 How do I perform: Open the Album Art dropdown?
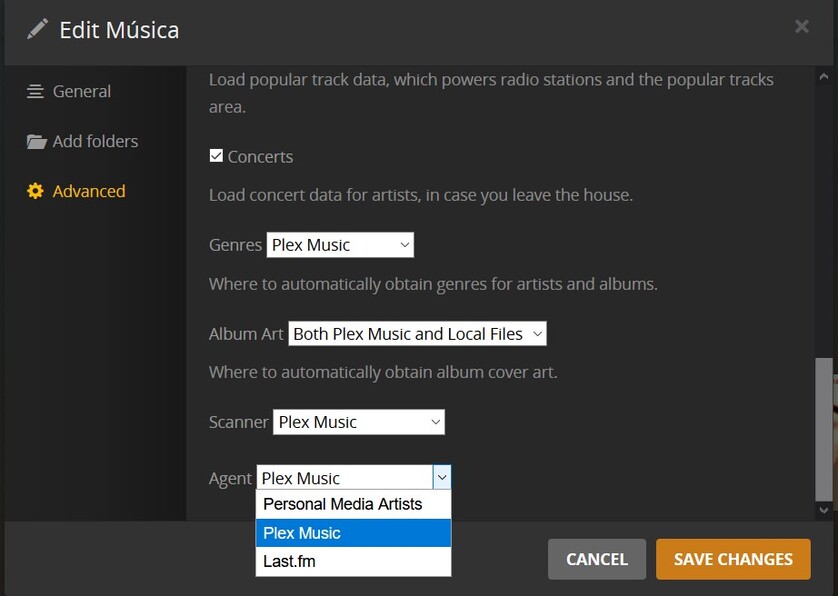[x=417, y=334]
